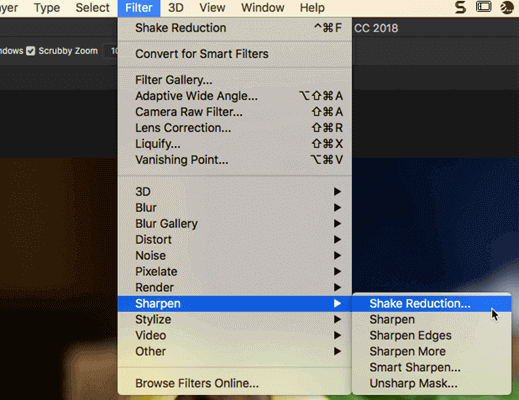Open Liquify... filter
Image resolution: width=519 pixels, height=400 pixels.
tap(235, 144)
